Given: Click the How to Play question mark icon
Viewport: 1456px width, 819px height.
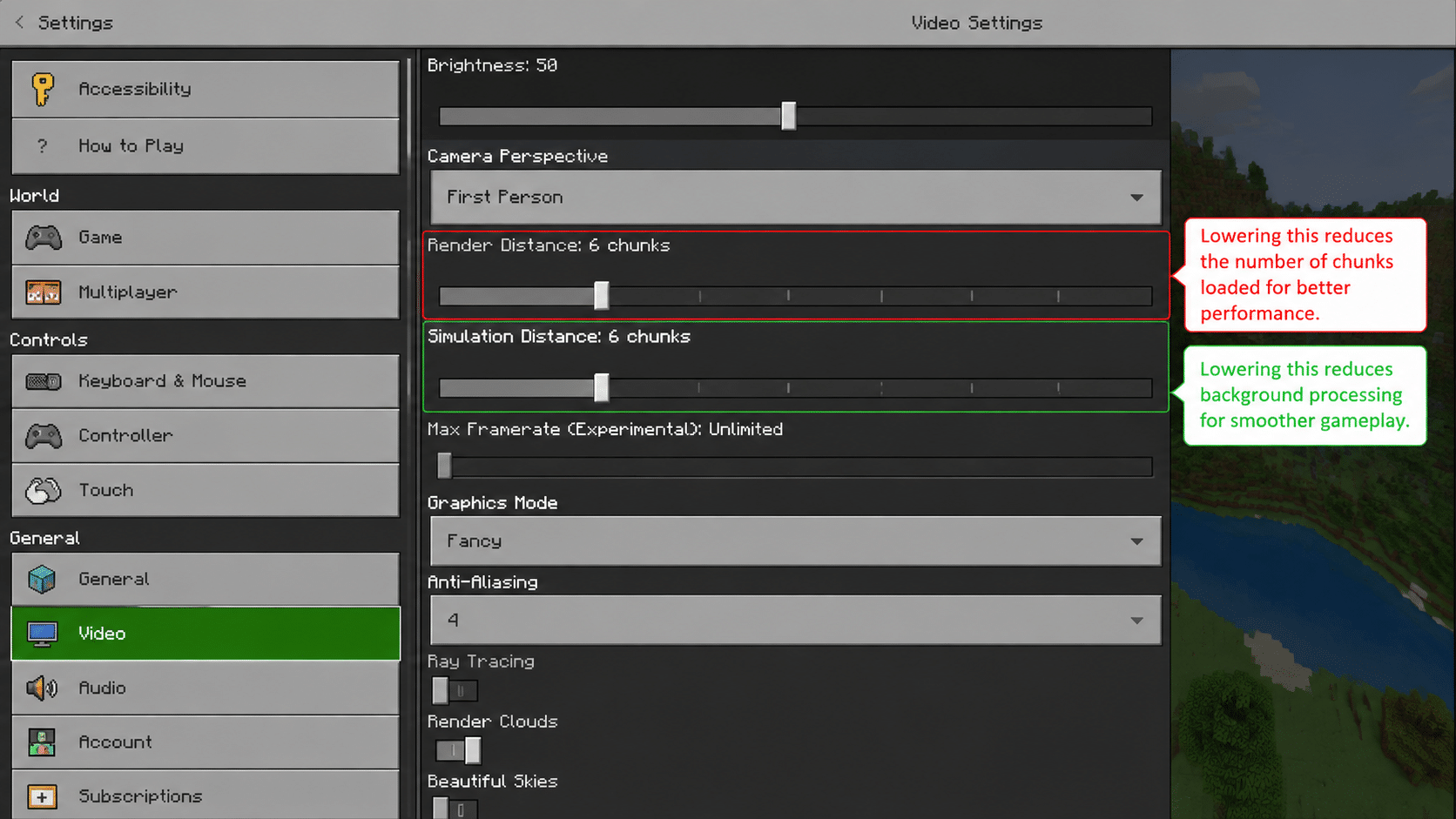Looking at the screenshot, I should pos(42,146).
